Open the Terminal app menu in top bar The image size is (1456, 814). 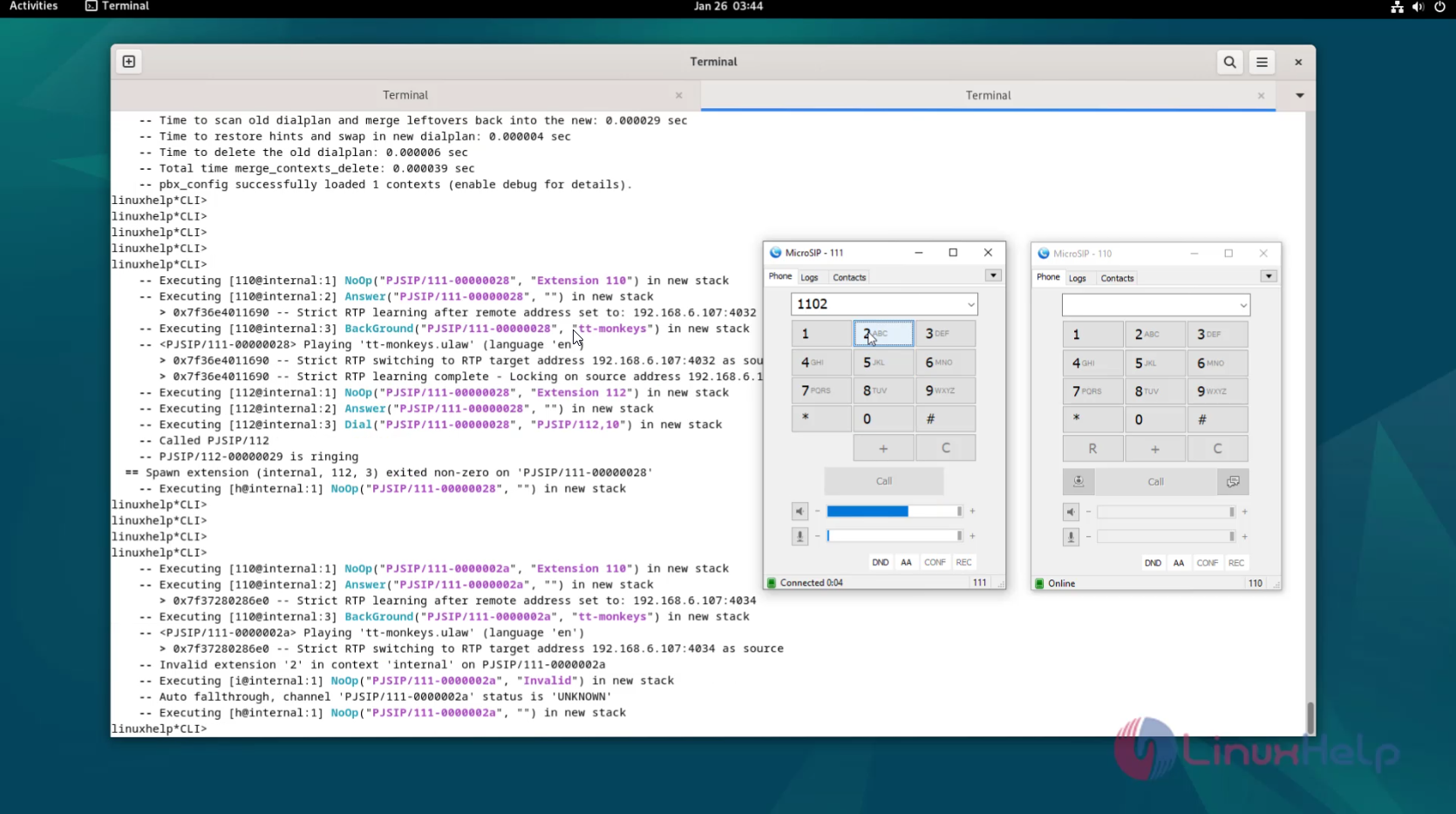click(118, 6)
